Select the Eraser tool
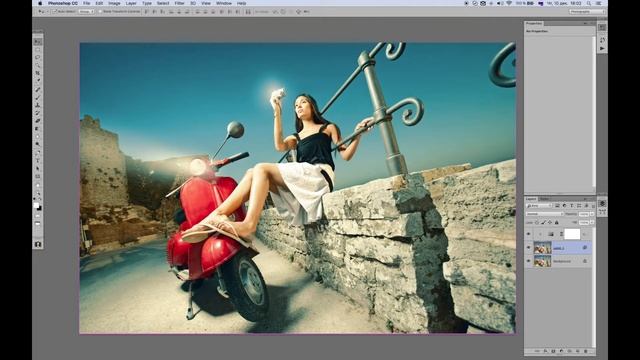This screenshot has width=640, height=360. pos(38,121)
